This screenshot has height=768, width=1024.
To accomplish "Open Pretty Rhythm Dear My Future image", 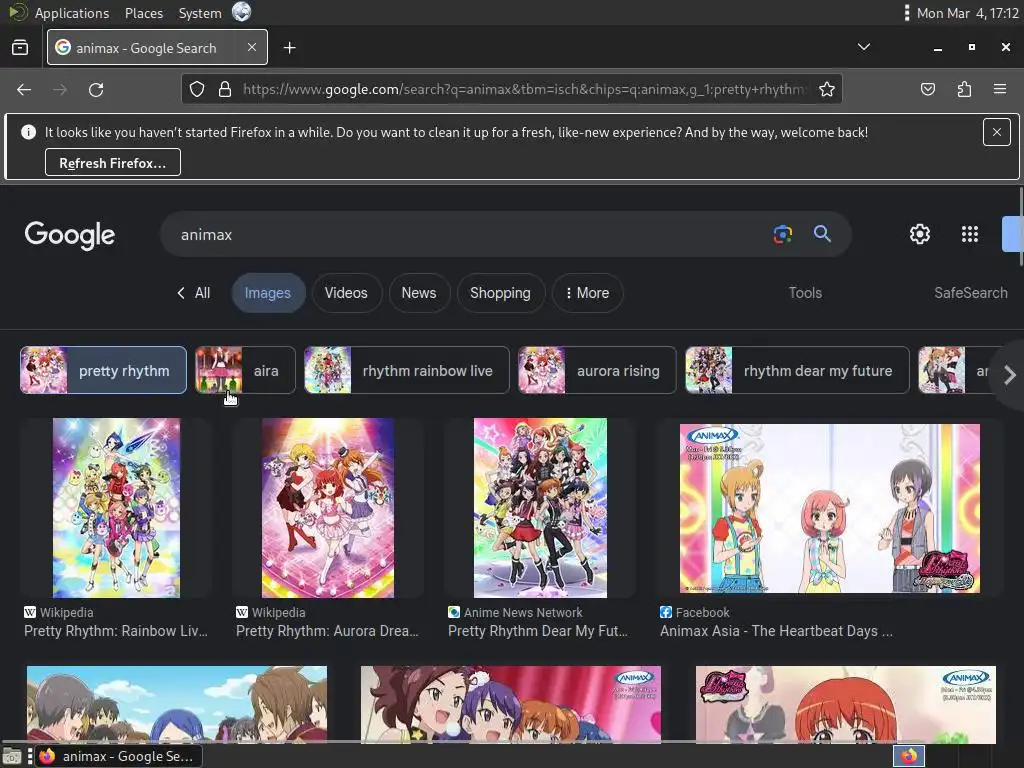I will point(540,508).
